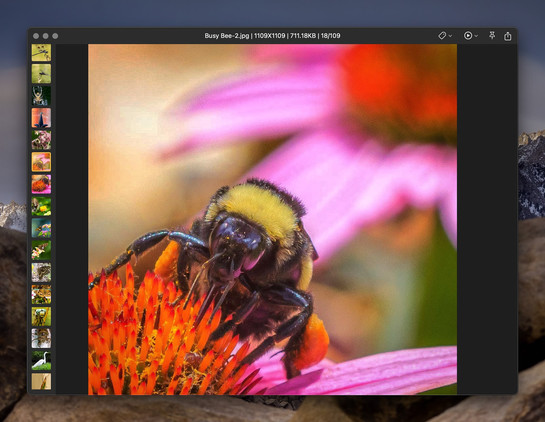Click the title text Busy Bee-2.jpg
This screenshot has height=422, width=545.
227,35
